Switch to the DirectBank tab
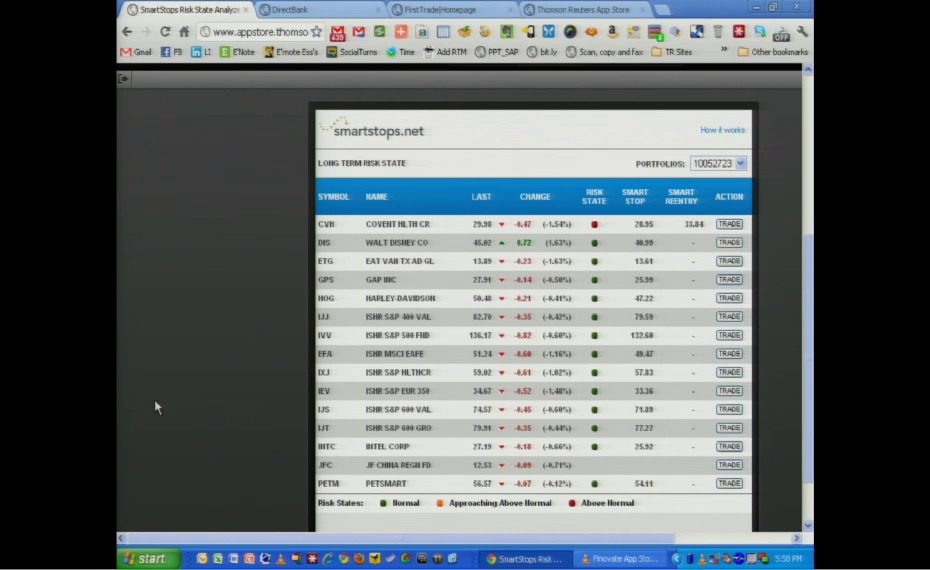Image resolution: width=930 pixels, height=570 pixels. click(x=319, y=9)
